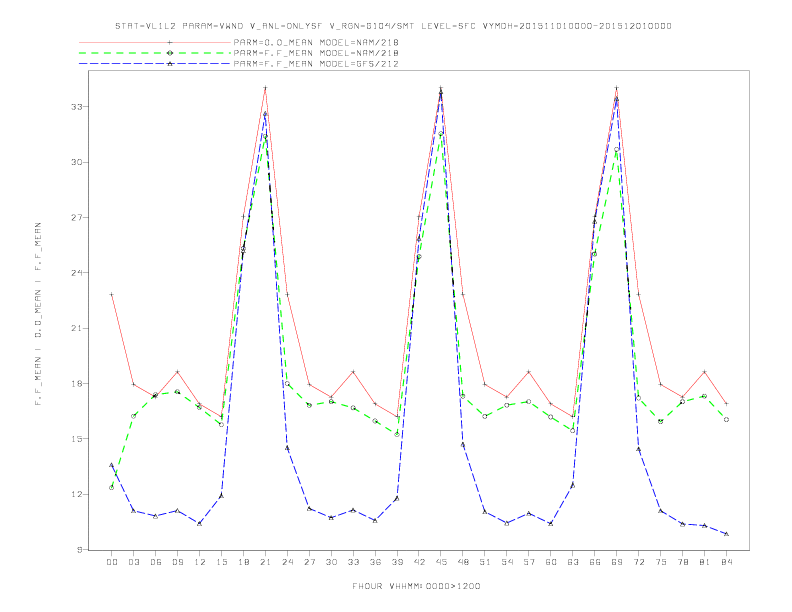Image resolution: width=792 pixels, height=612 pixels.
Task: Click x-axis tick label 72
Action: click(x=639, y=562)
